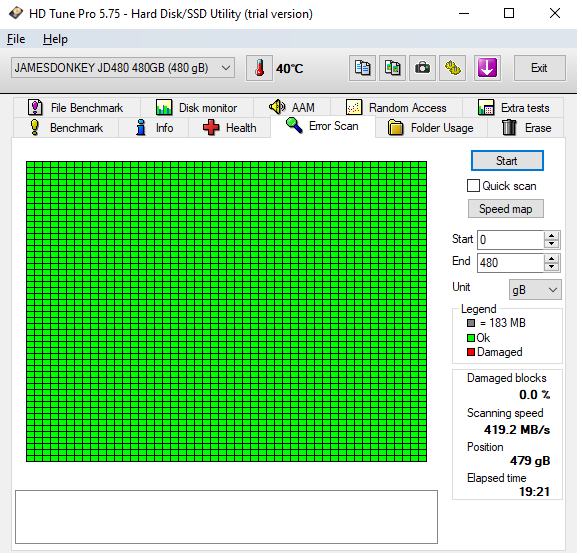Expand the JAMESDONKEY JD480 drive dropdown
Screen dimensions: 582x558
coord(123,68)
